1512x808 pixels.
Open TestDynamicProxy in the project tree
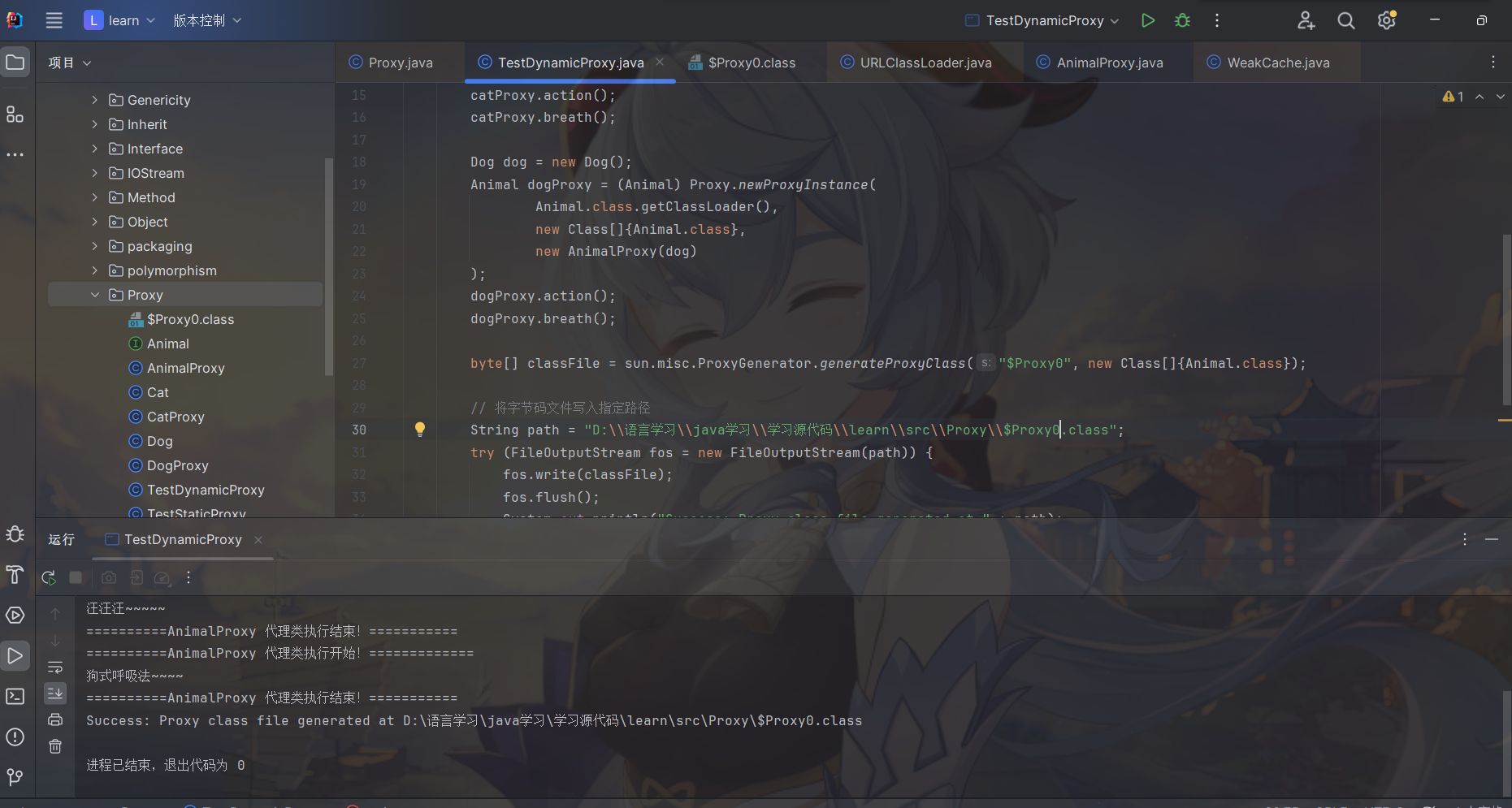(x=197, y=490)
